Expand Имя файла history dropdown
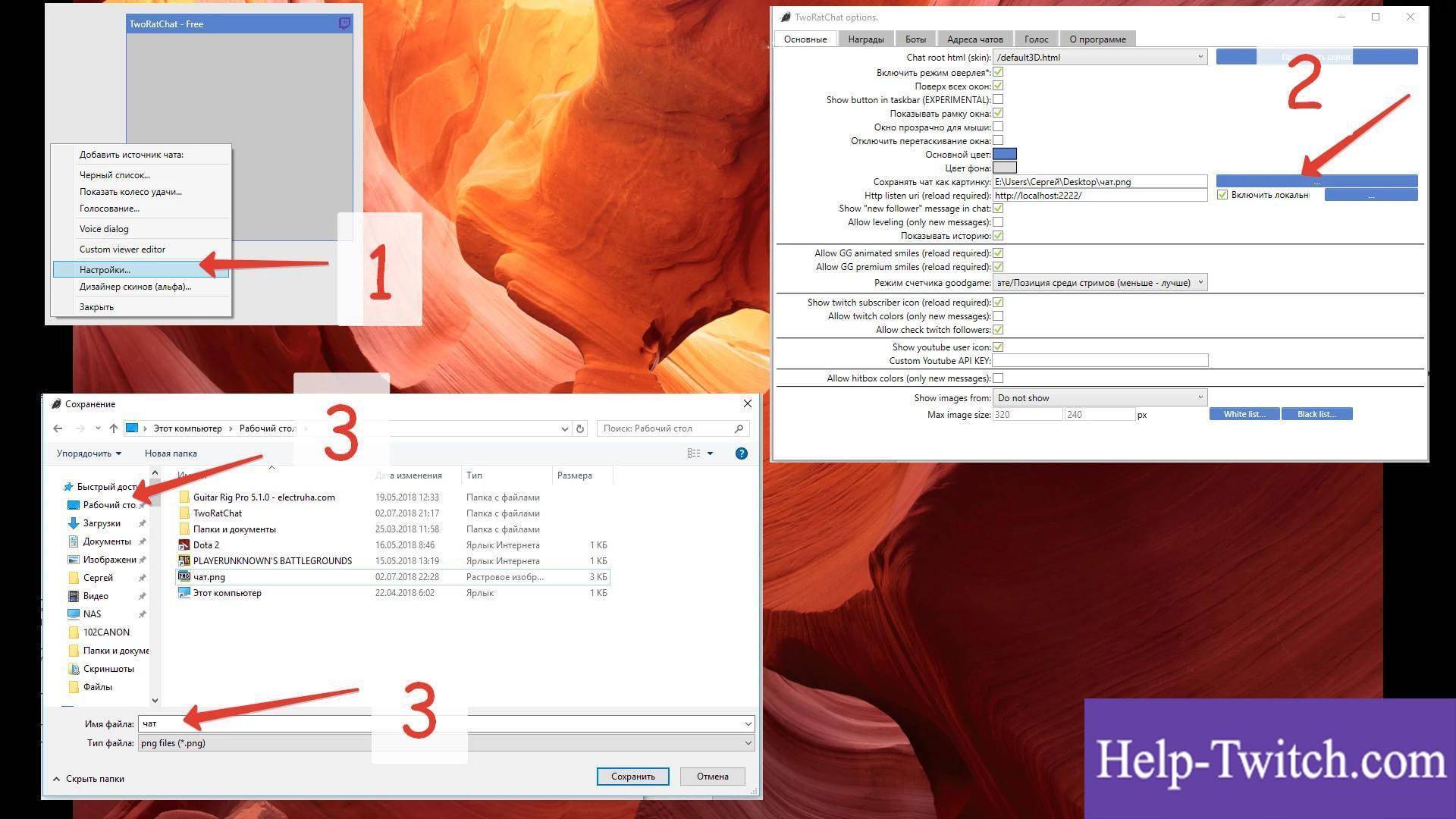Screen dimensions: 1456x819 pyautogui.click(x=748, y=724)
